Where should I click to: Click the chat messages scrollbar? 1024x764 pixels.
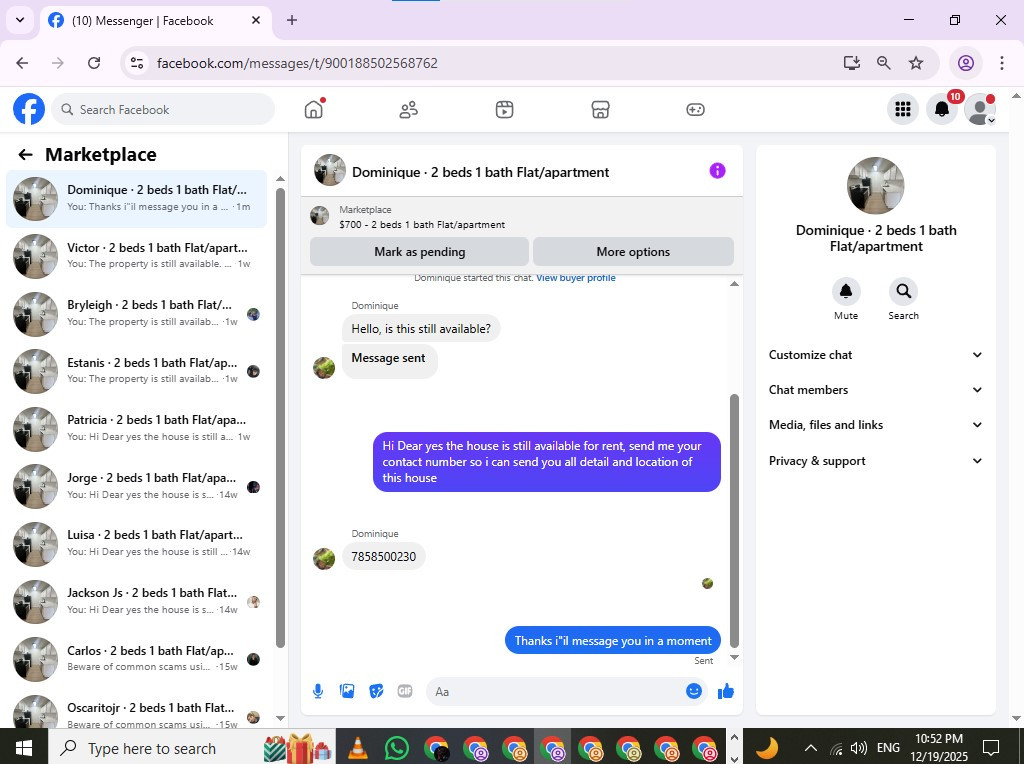tap(734, 519)
